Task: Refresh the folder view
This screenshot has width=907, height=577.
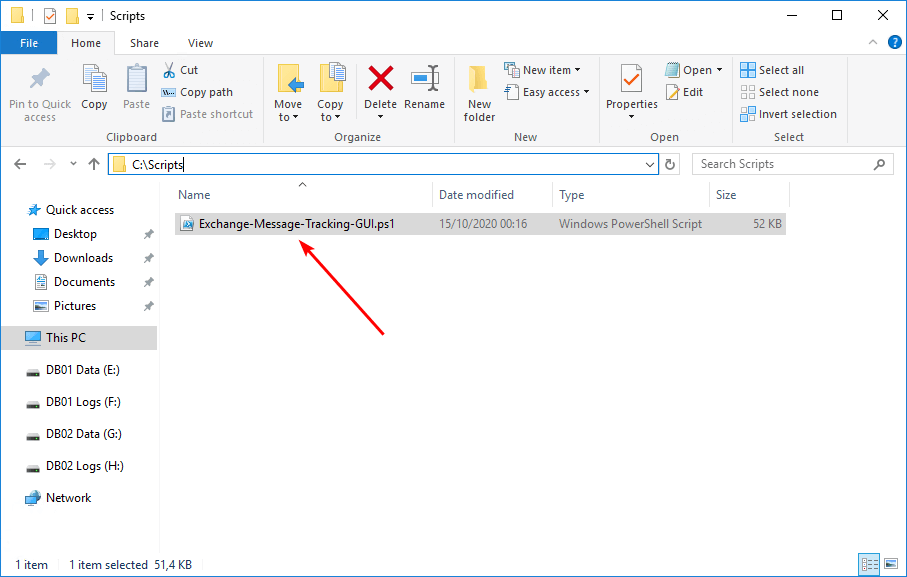Action: click(670, 164)
